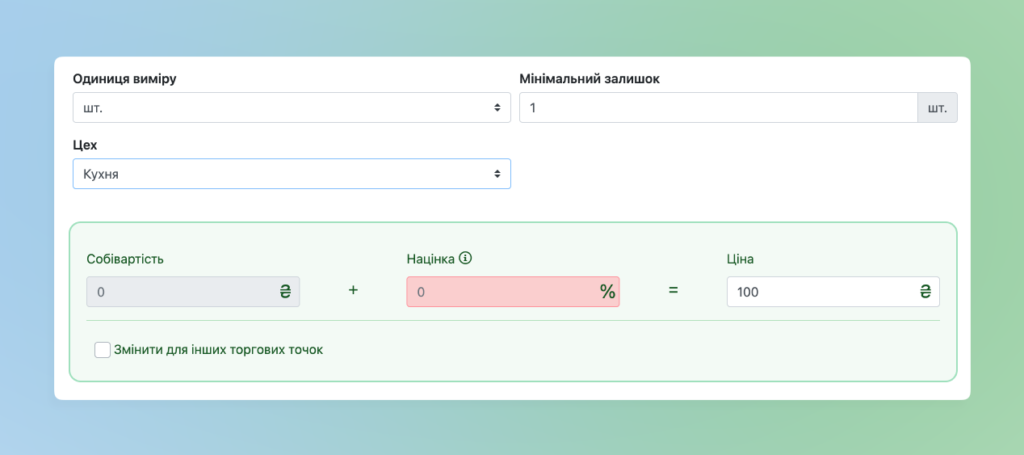Click the equals sign before Ціна
Screen dimensions: 1024x455
(x=673, y=290)
